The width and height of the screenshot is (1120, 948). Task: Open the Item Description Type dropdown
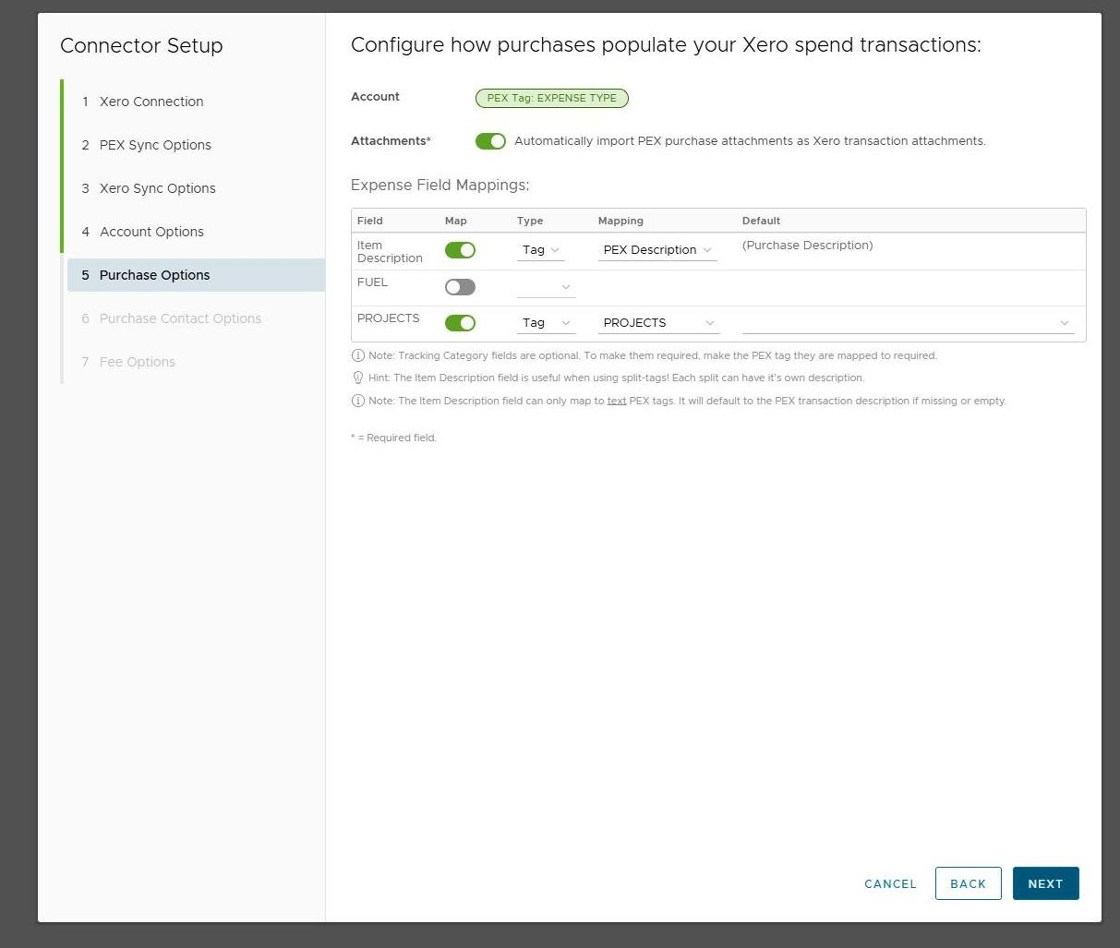[541, 250]
